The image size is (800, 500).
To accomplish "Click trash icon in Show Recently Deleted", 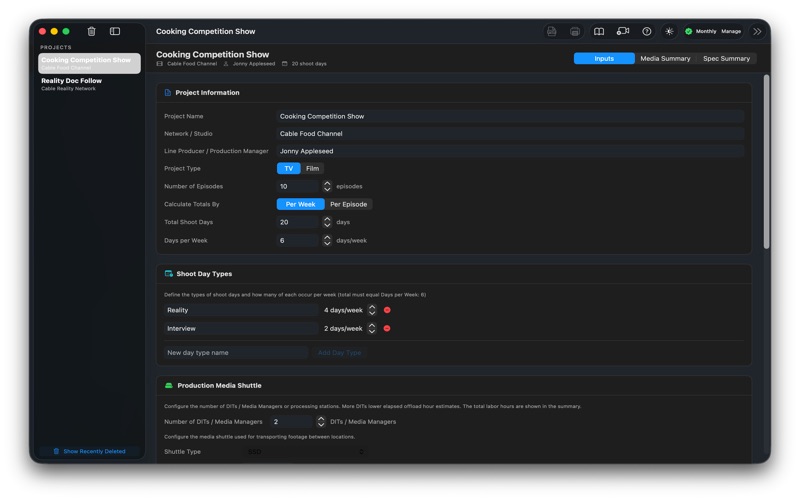I will [56, 451].
